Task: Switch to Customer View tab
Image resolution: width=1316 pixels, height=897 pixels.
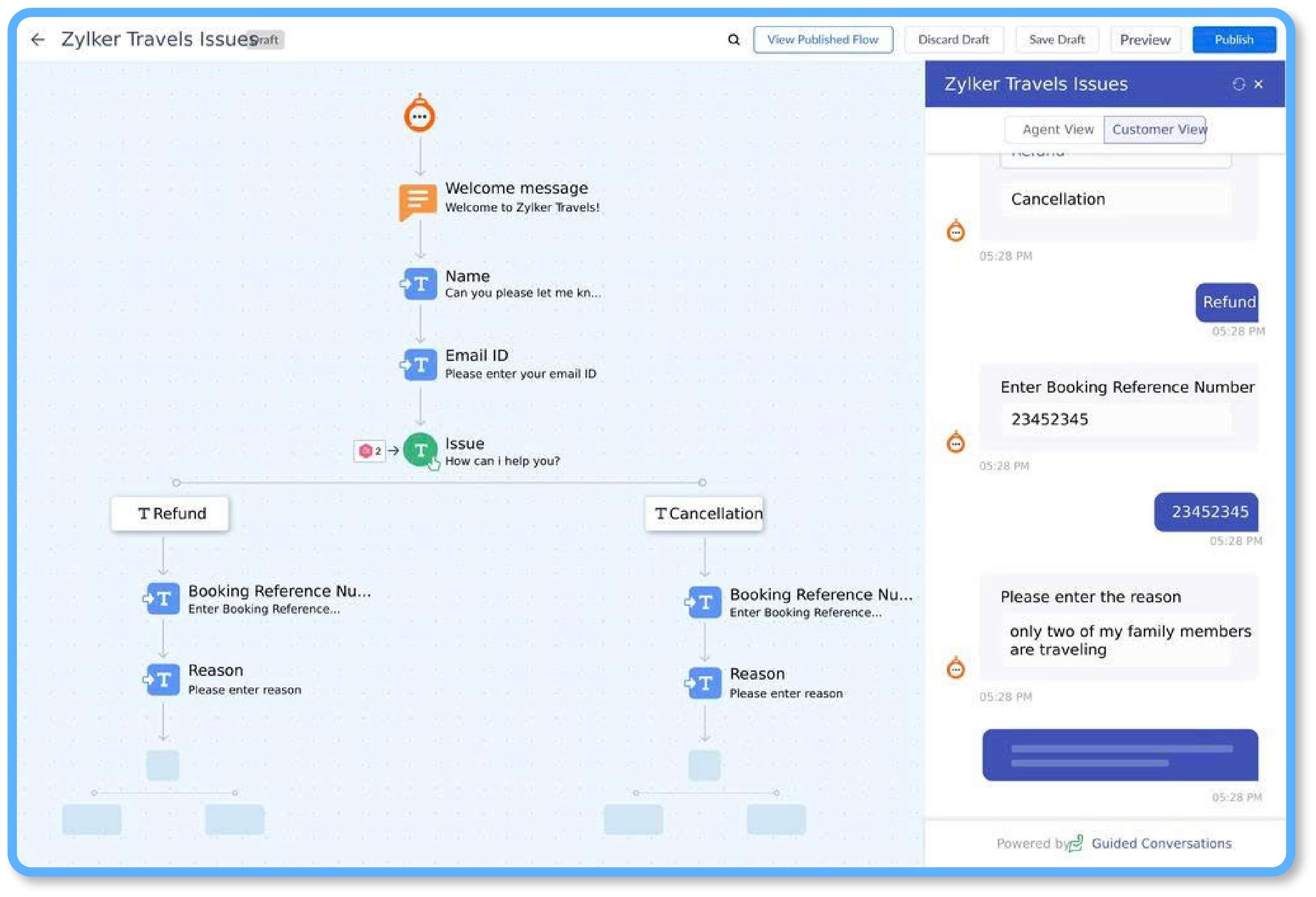Action: click(x=1155, y=130)
